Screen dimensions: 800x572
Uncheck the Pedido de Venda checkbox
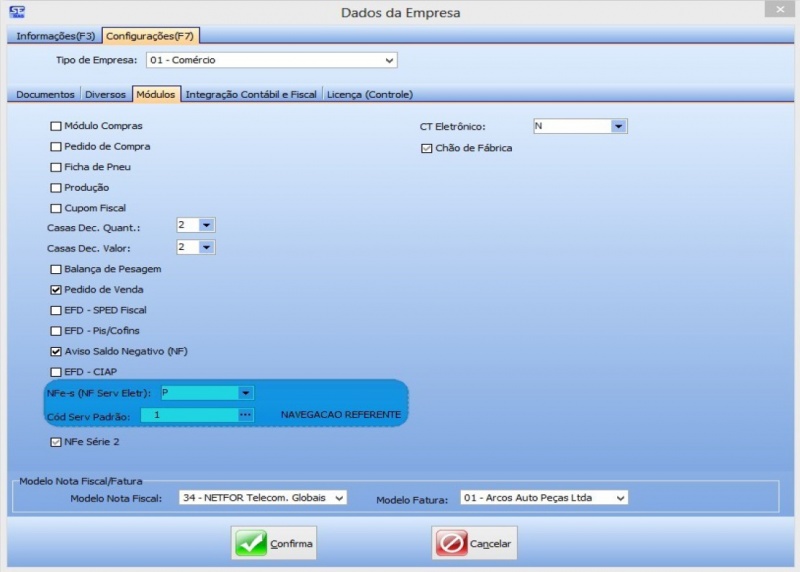pos(56,290)
